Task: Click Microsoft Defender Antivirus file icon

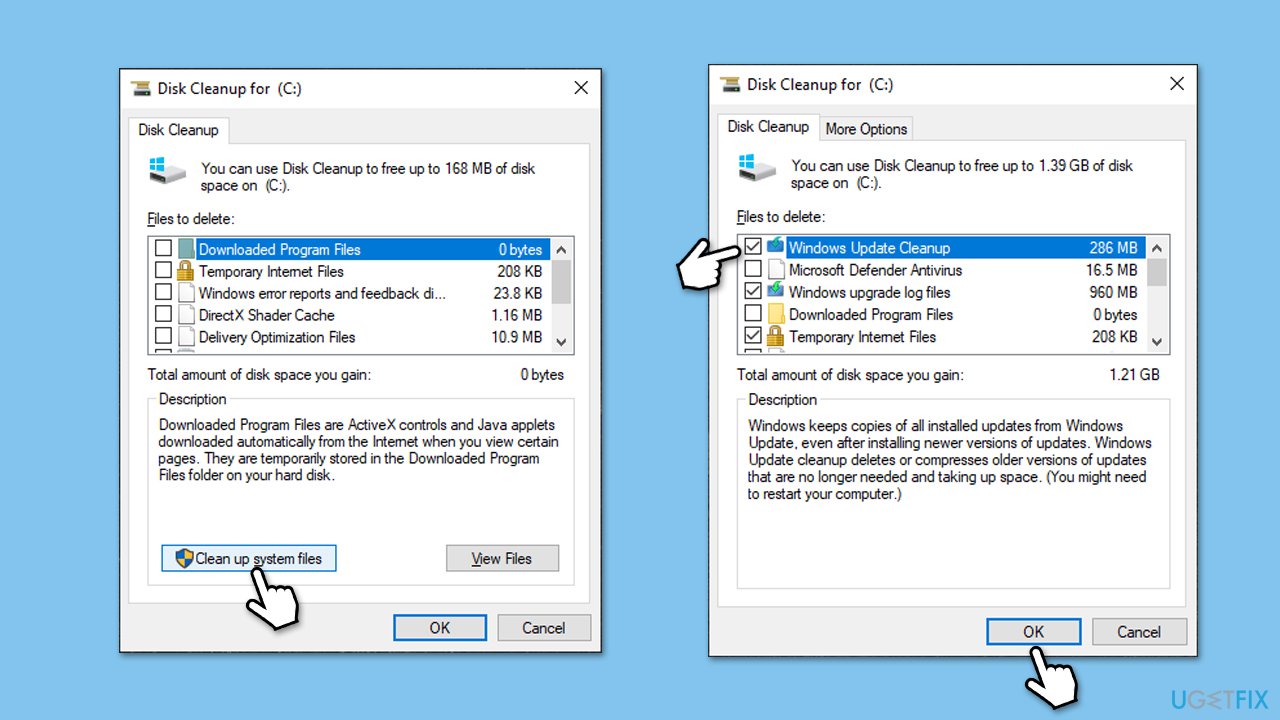Action: [x=776, y=270]
